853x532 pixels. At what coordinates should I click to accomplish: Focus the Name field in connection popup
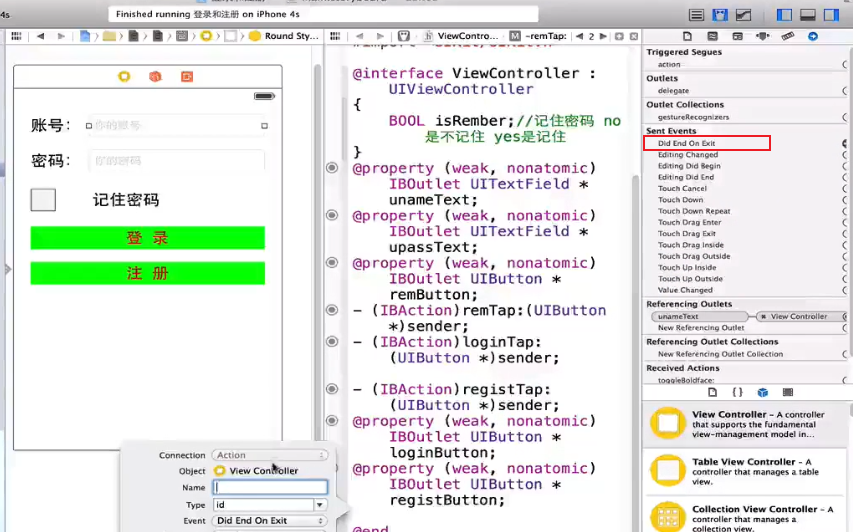270,487
